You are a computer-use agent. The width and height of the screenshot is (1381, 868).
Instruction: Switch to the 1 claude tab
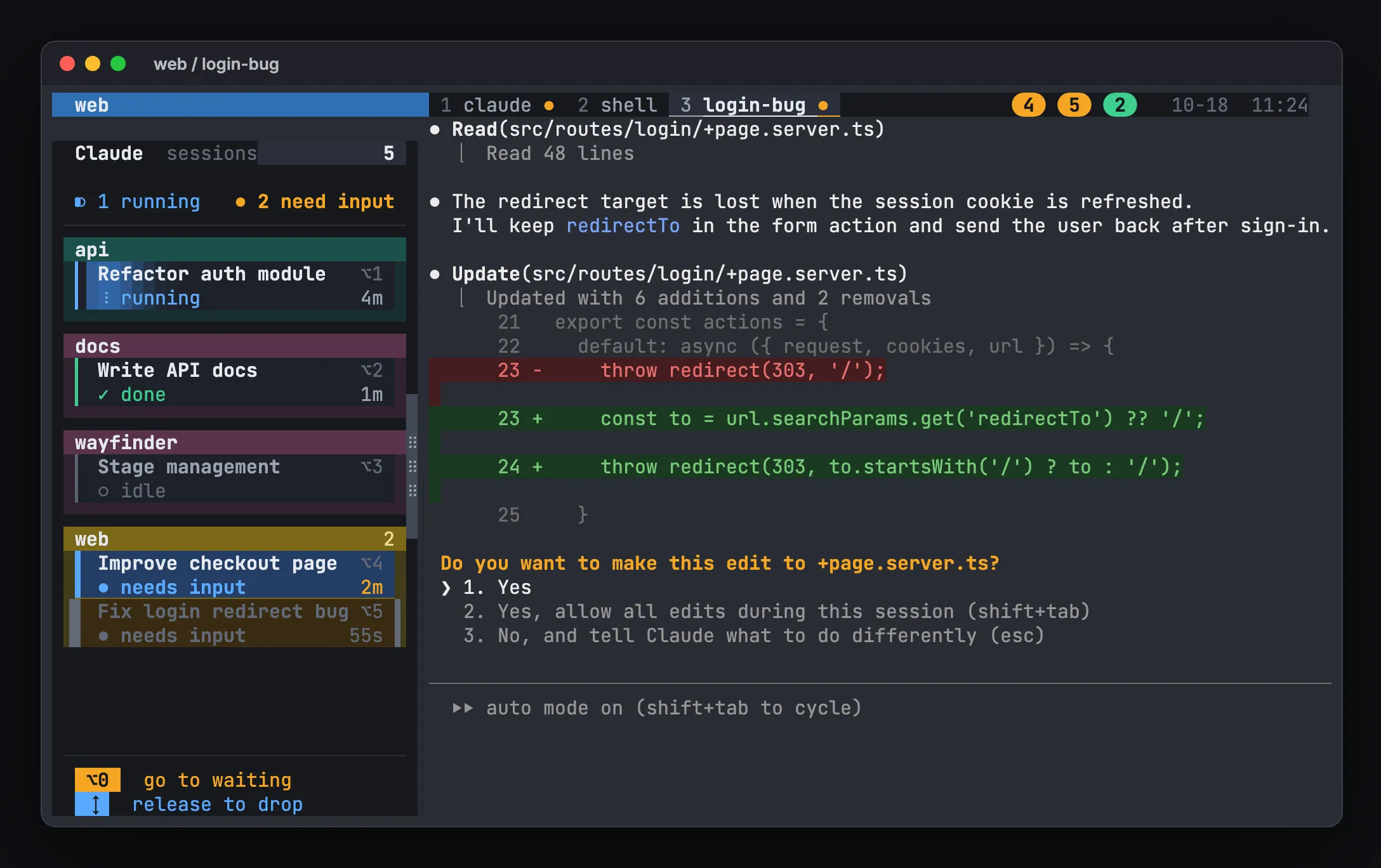(x=497, y=105)
